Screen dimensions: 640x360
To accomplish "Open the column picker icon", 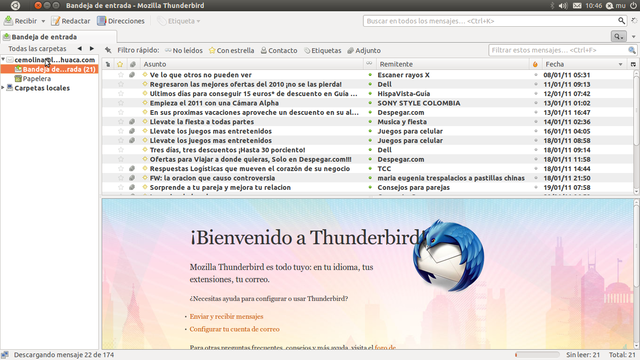I will tap(633, 64).
